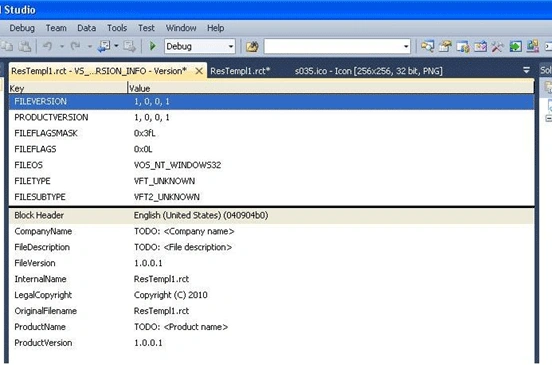552x365 pixels.
Task: Click the 0x3fL value
Action: click(x=145, y=133)
